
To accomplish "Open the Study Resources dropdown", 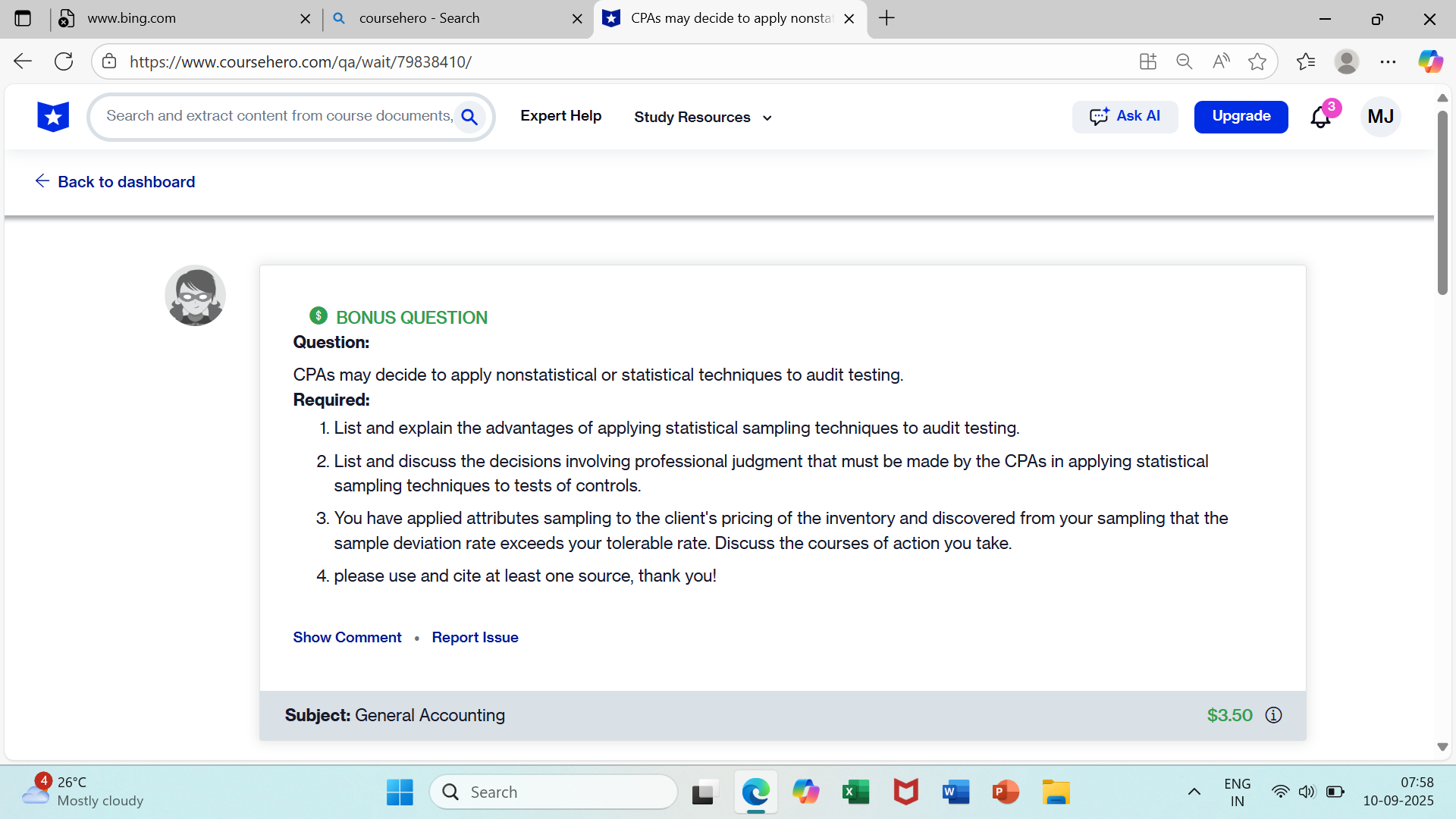I will tap(701, 118).
